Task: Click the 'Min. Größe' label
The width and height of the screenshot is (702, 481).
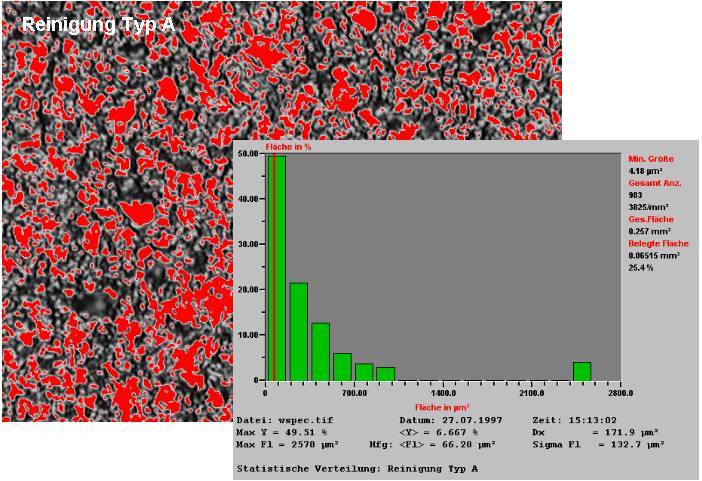Action: [x=651, y=159]
